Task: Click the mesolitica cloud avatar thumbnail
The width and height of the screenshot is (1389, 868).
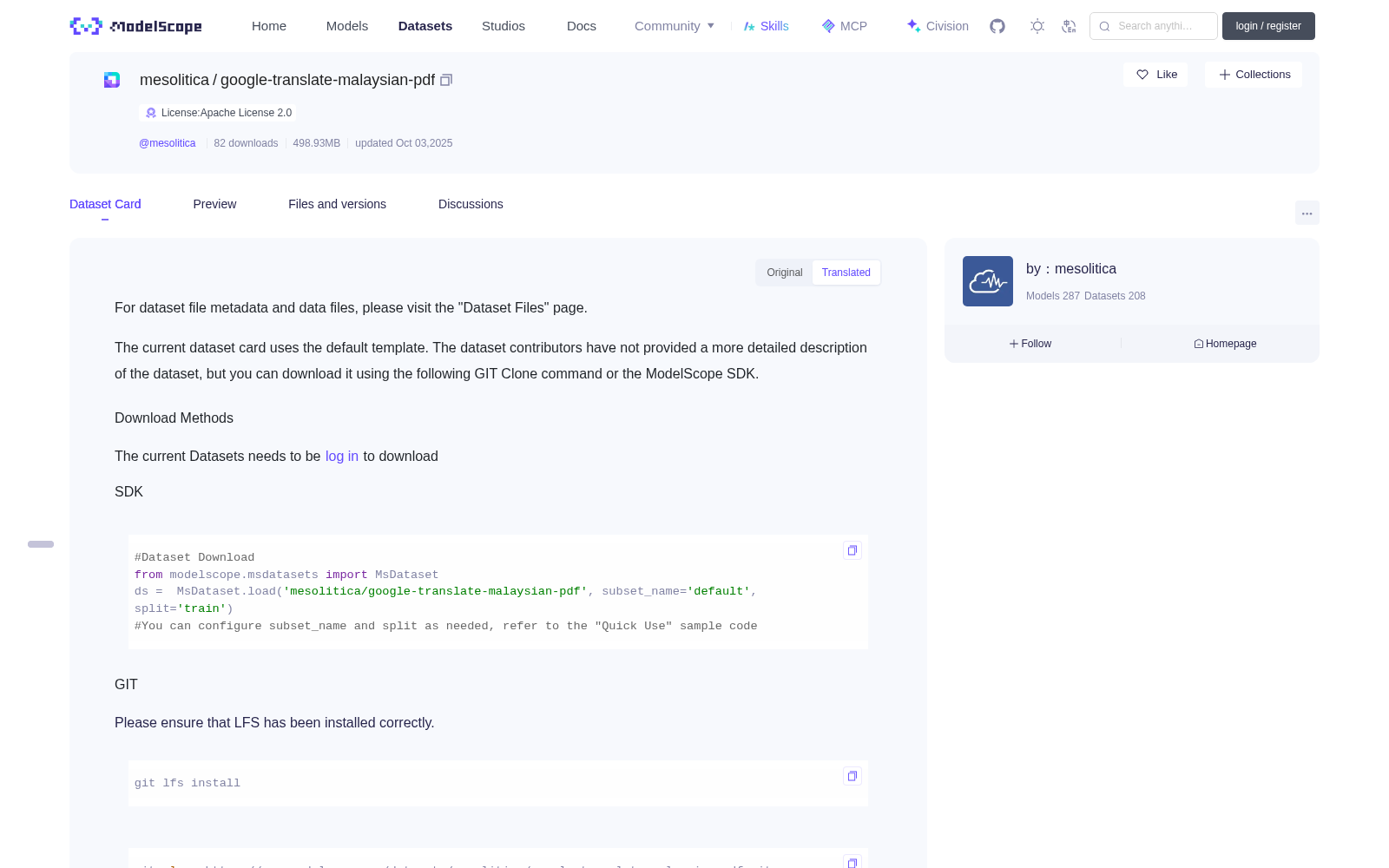Action: [988, 281]
